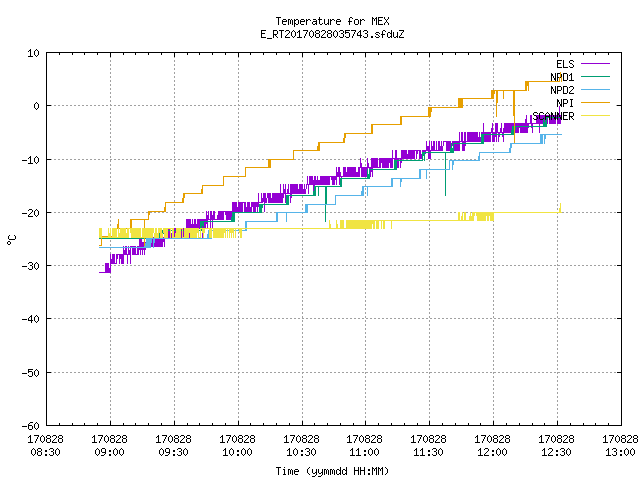Image resolution: width=640 pixels, height=480 pixels.
Task: Click the x-axis tick label 12:00
Action: pos(492,452)
